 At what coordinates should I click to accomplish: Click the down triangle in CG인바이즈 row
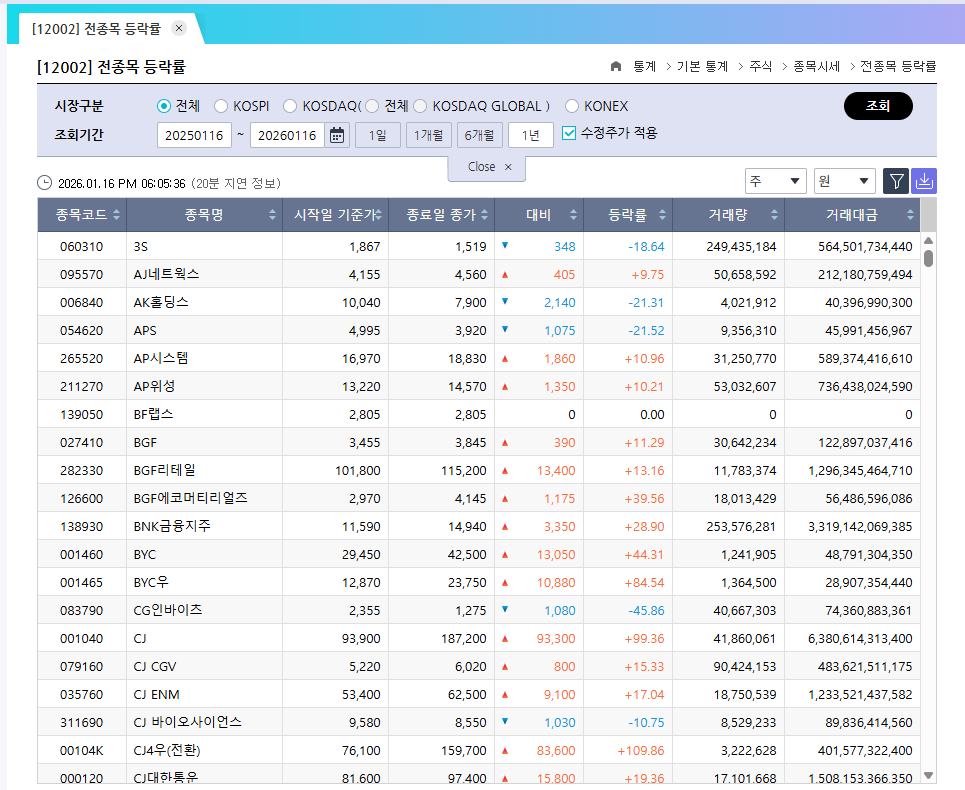[x=505, y=610]
